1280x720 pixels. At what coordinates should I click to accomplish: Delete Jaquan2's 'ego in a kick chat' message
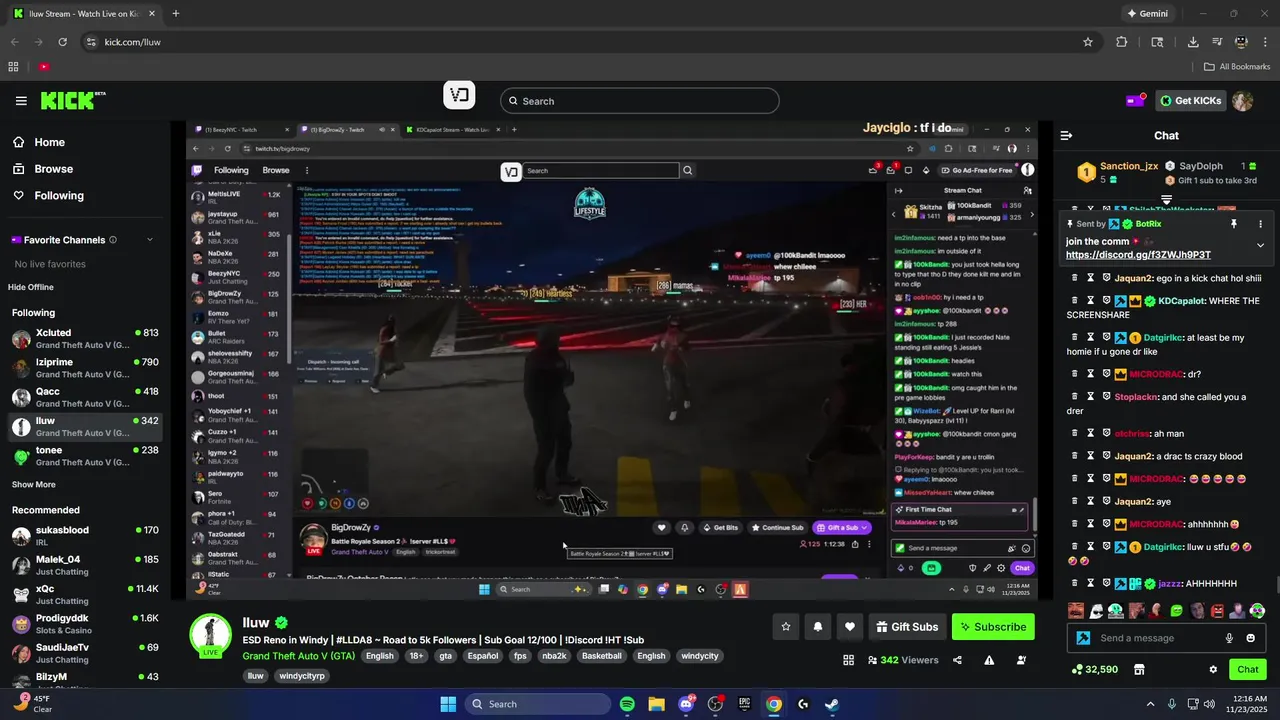[1074, 278]
